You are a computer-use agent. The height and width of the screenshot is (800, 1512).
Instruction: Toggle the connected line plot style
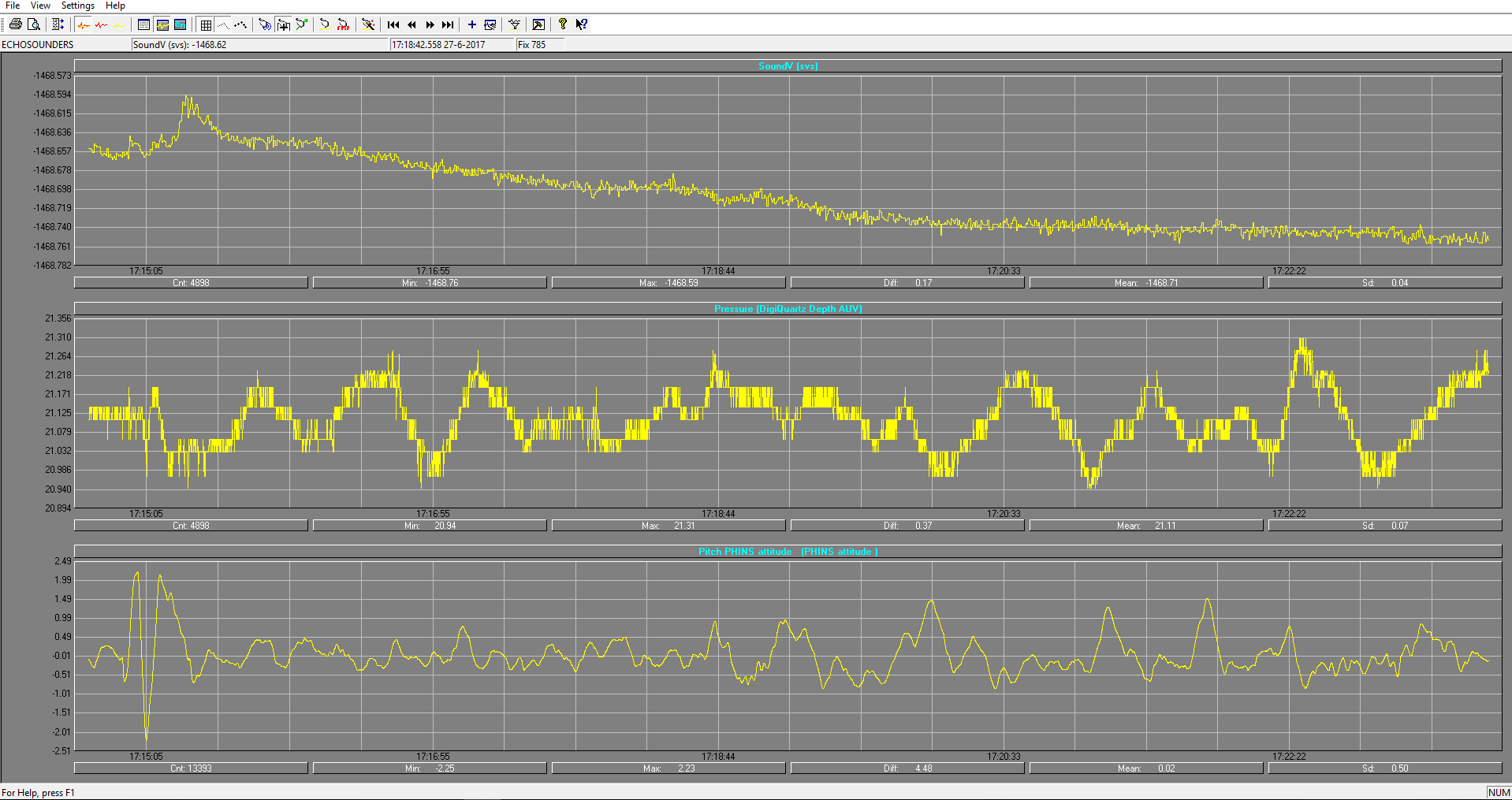(x=223, y=24)
